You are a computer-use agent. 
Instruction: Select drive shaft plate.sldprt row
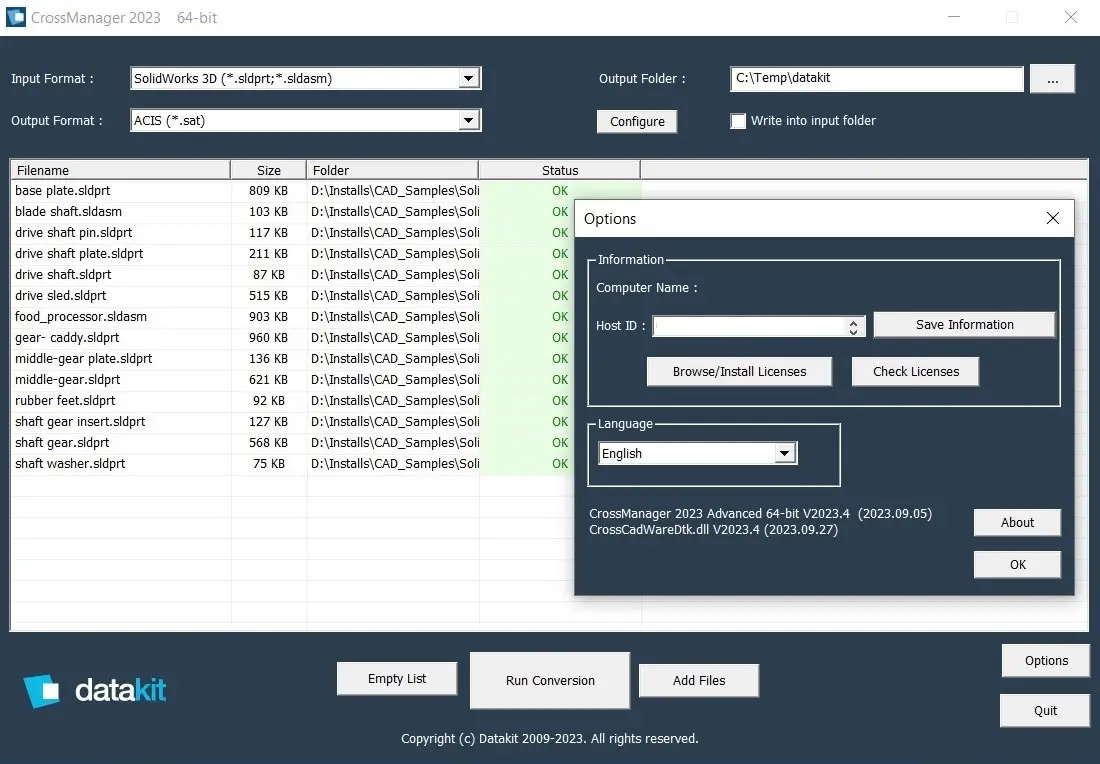[x=292, y=254]
